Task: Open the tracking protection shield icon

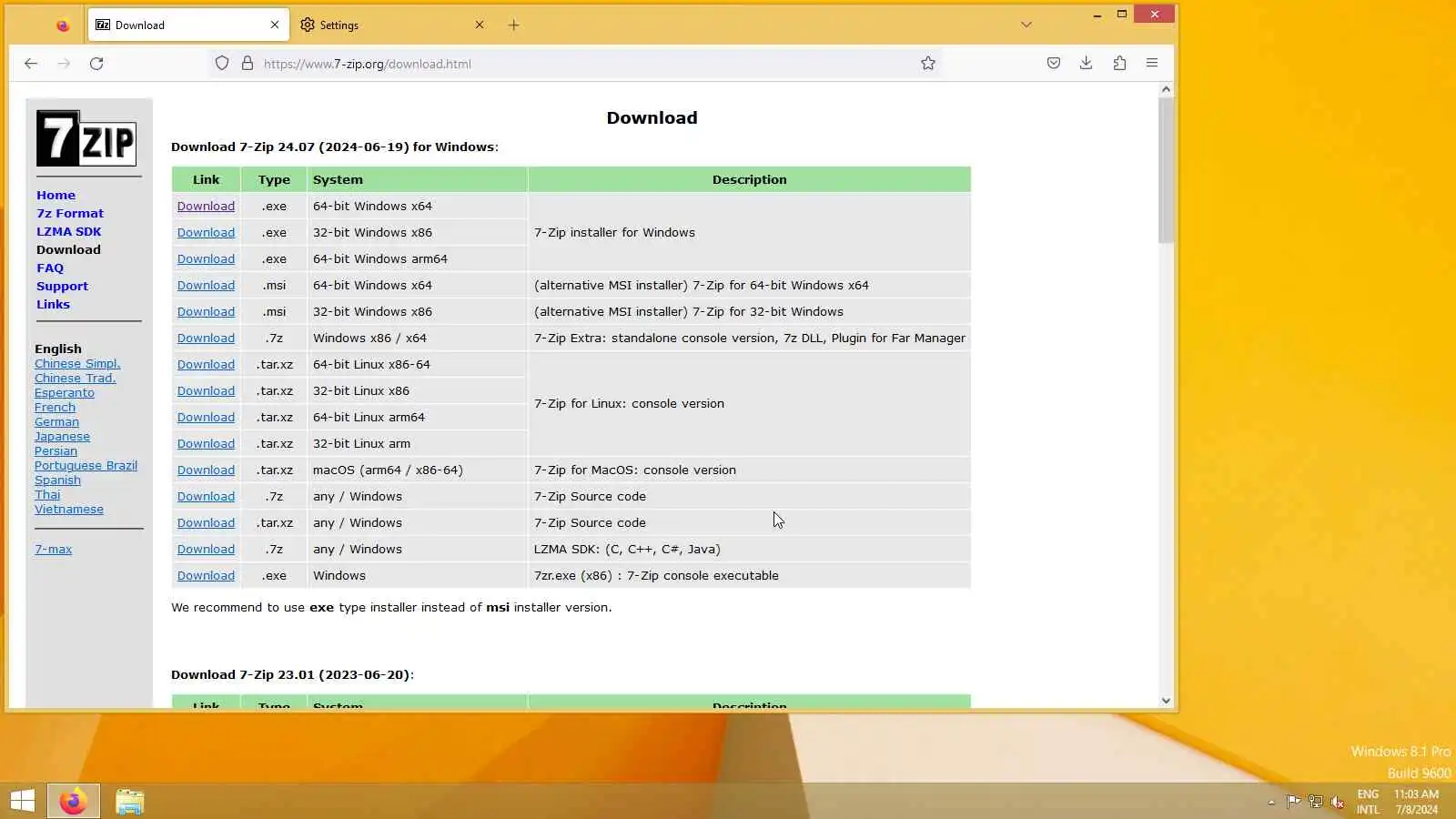Action: coord(222,64)
